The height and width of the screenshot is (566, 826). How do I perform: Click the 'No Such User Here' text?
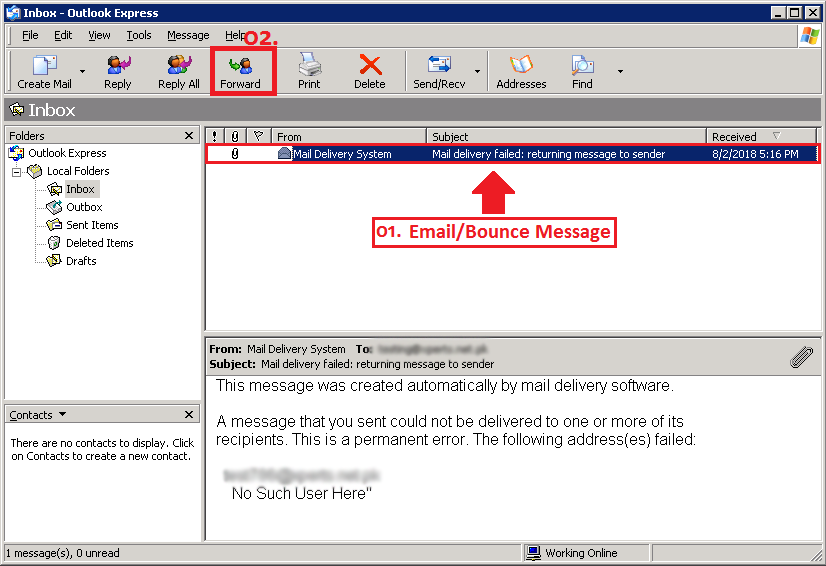301,494
